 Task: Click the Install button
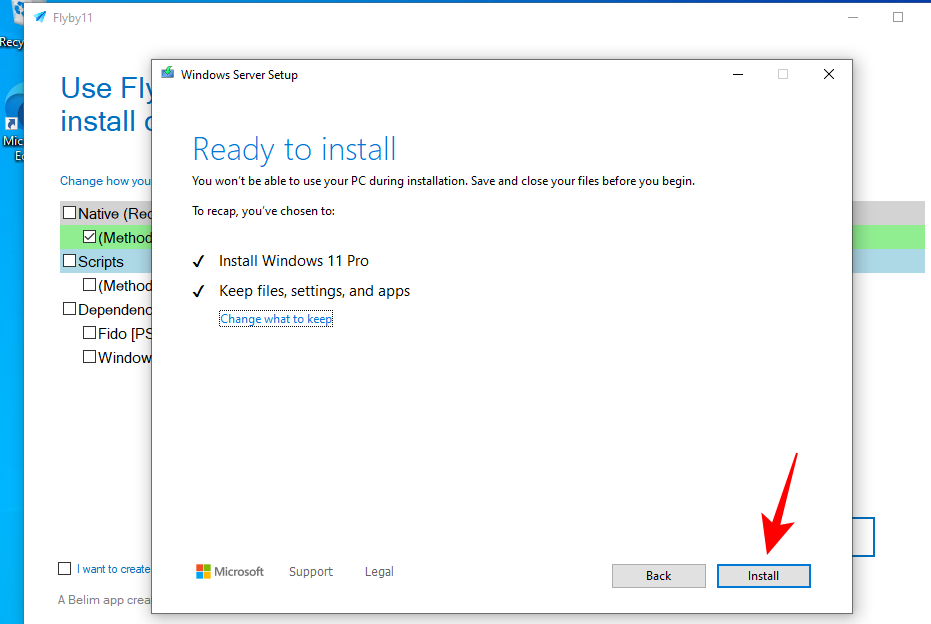pos(763,576)
